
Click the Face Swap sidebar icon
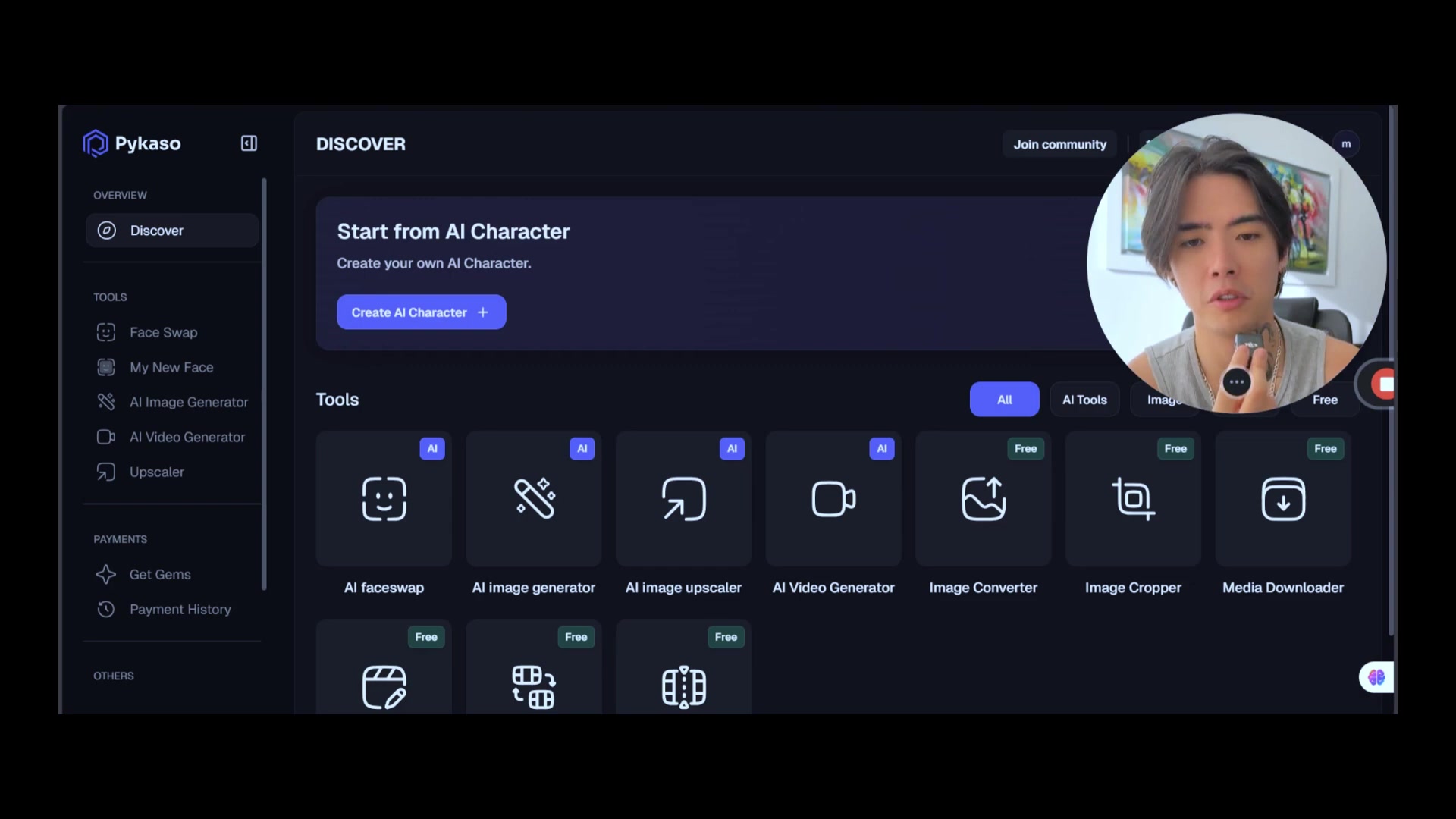tap(106, 332)
